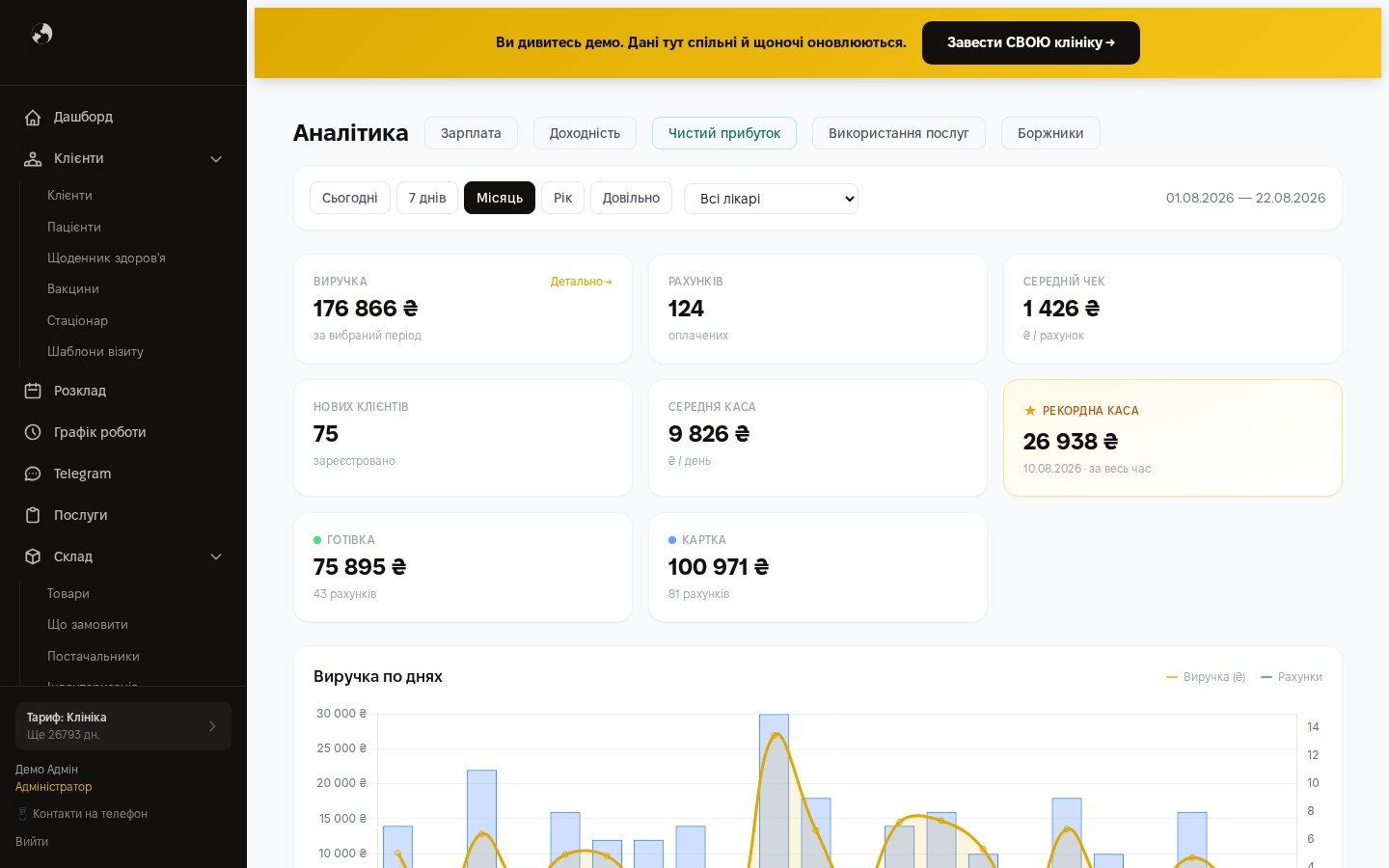
Task: Click the green dot beside Готівка
Action: pyautogui.click(x=317, y=540)
